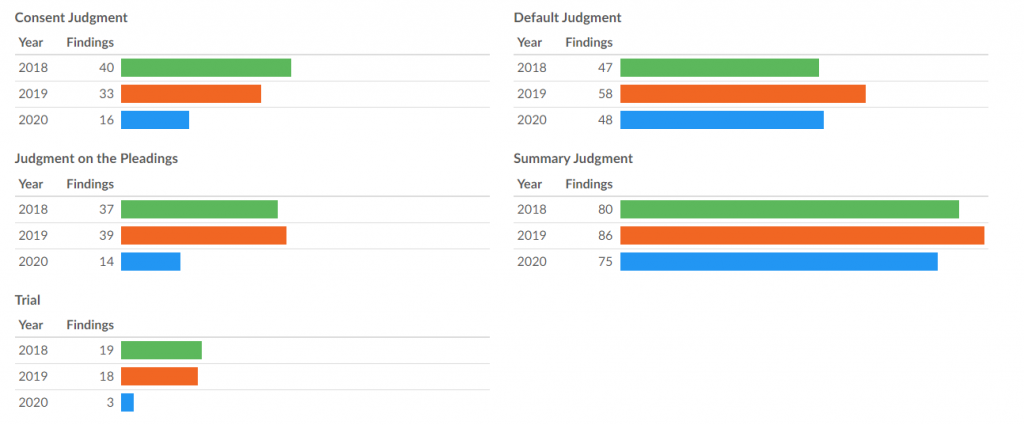The width and height of the screenshot is (1024, 425).
Task: Click the 2019 Trial orange bar
Action: tap(159, 376)
